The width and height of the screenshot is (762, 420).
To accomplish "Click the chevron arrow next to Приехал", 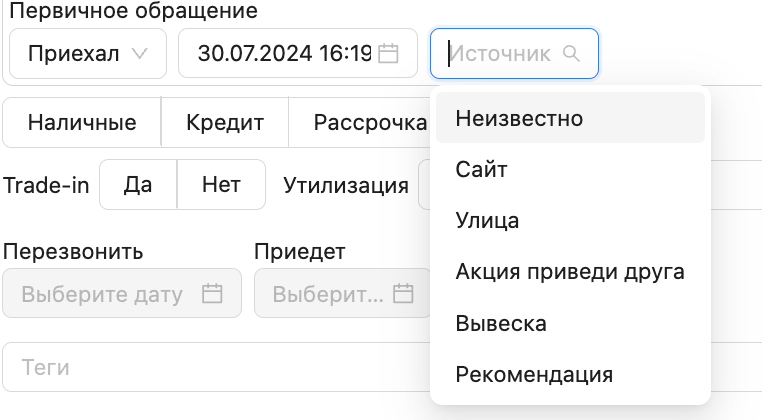I will (141, 53).
